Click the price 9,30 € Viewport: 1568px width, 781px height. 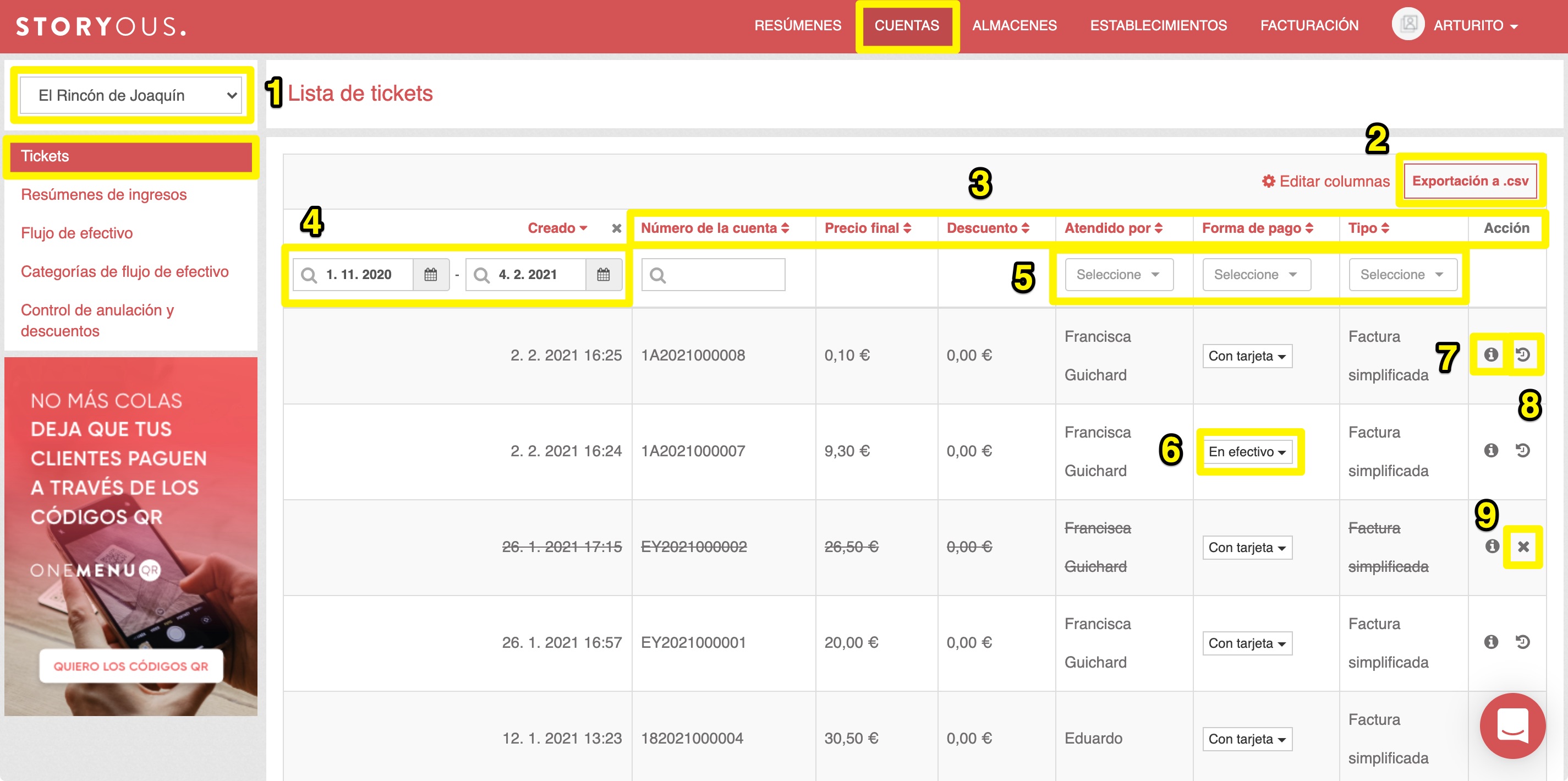point(847,451)
